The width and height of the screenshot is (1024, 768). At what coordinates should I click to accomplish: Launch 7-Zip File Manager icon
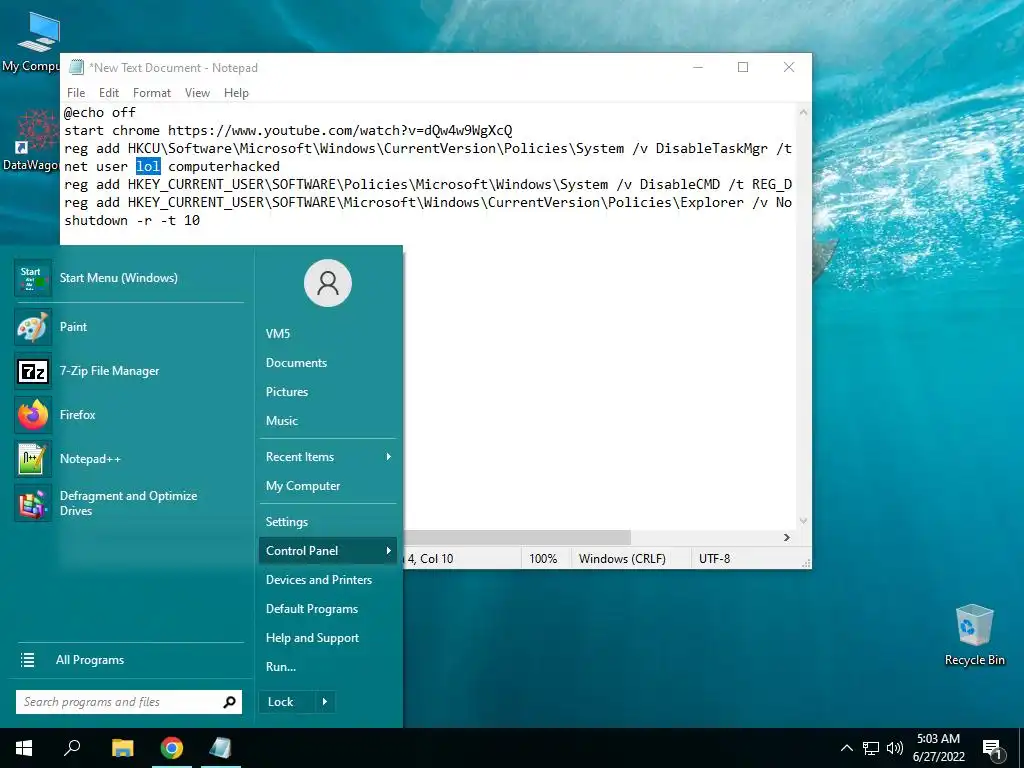click(x=33, y=371)
